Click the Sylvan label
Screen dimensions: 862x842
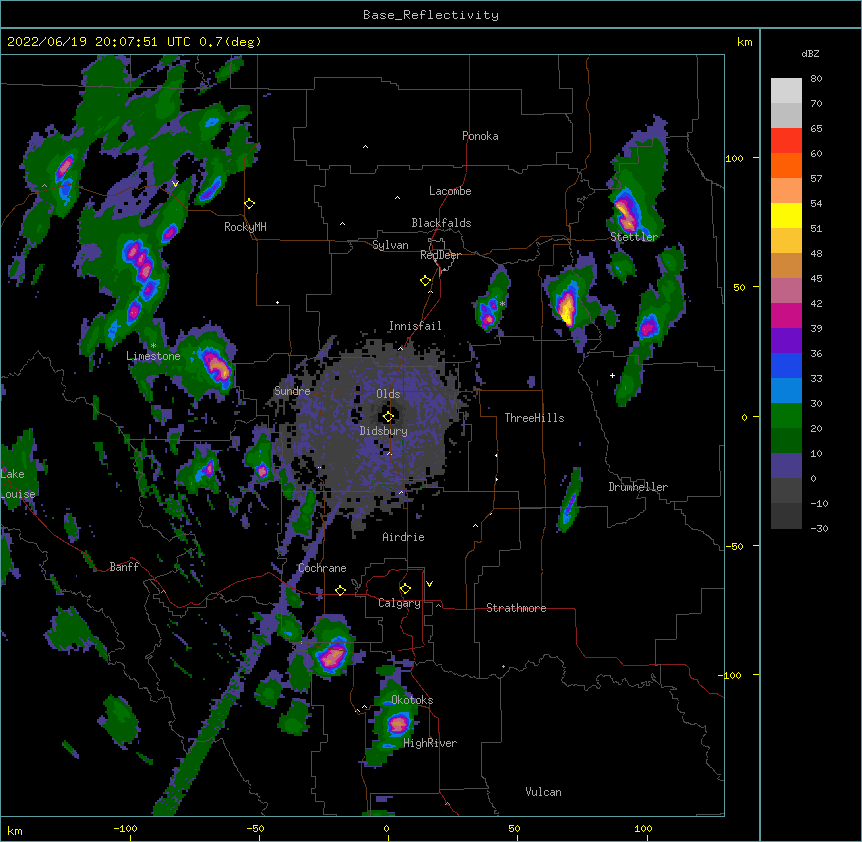click(x=390, y=245)
